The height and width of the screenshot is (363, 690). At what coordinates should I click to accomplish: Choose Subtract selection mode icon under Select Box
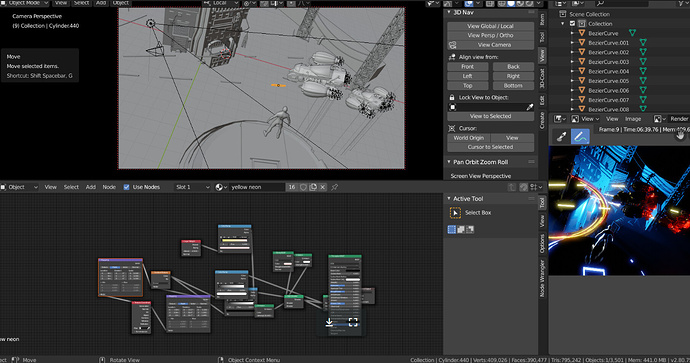click(x=470, y=229)
